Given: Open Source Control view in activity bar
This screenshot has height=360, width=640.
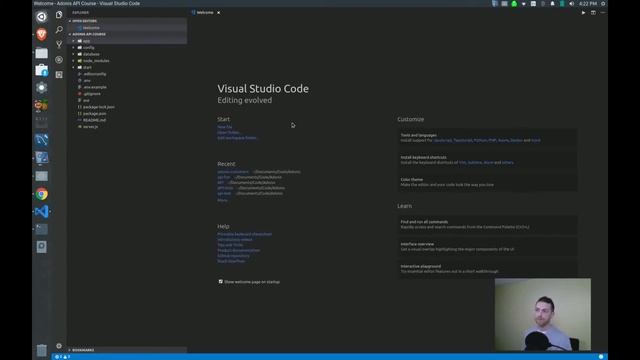Looking at the screenshot, I should pos(59,44).
